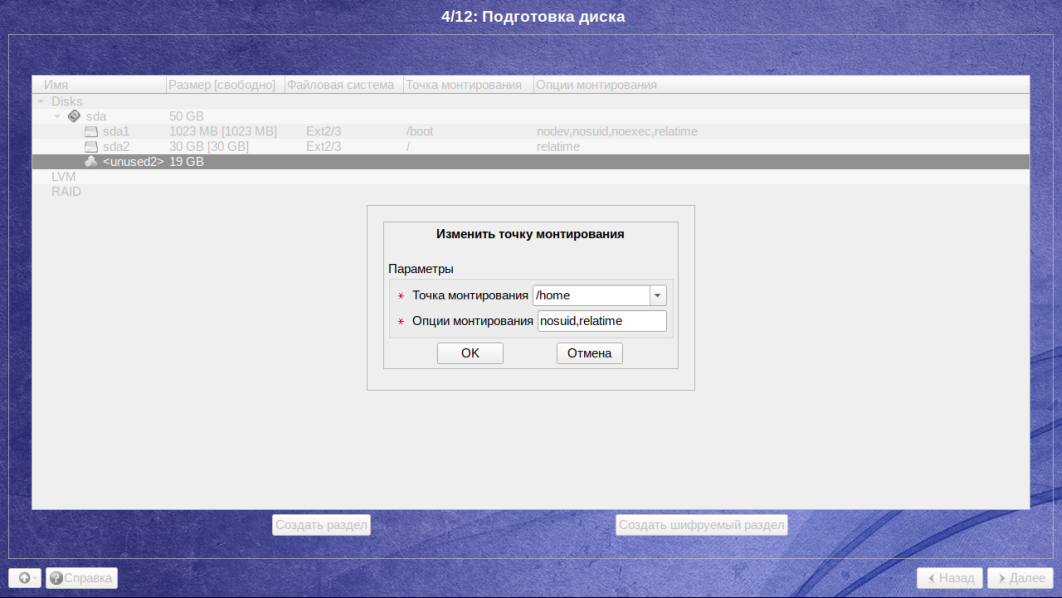Click the Отмена cancel button
Viewport: 1062px width, 598px height.
pos(589,353)
